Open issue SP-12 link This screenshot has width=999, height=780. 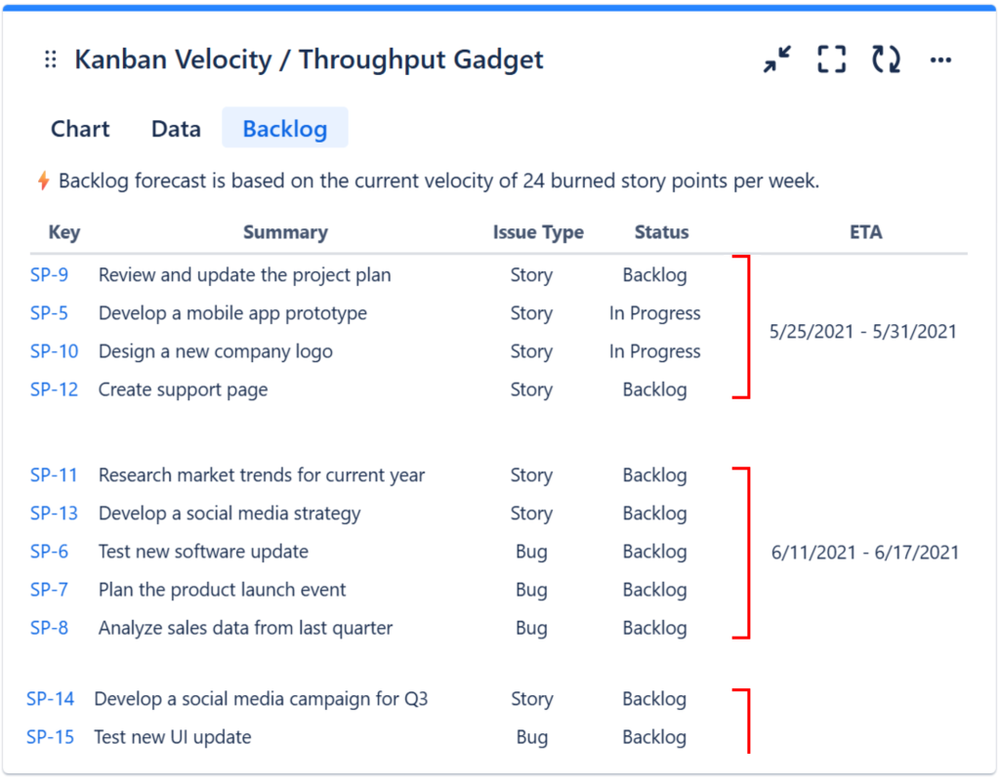click(x=54, y=389)
